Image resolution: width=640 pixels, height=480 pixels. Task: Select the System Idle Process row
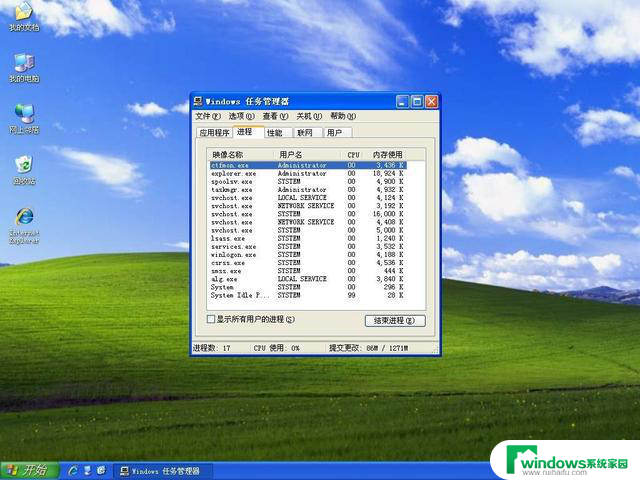coord(308,295)
